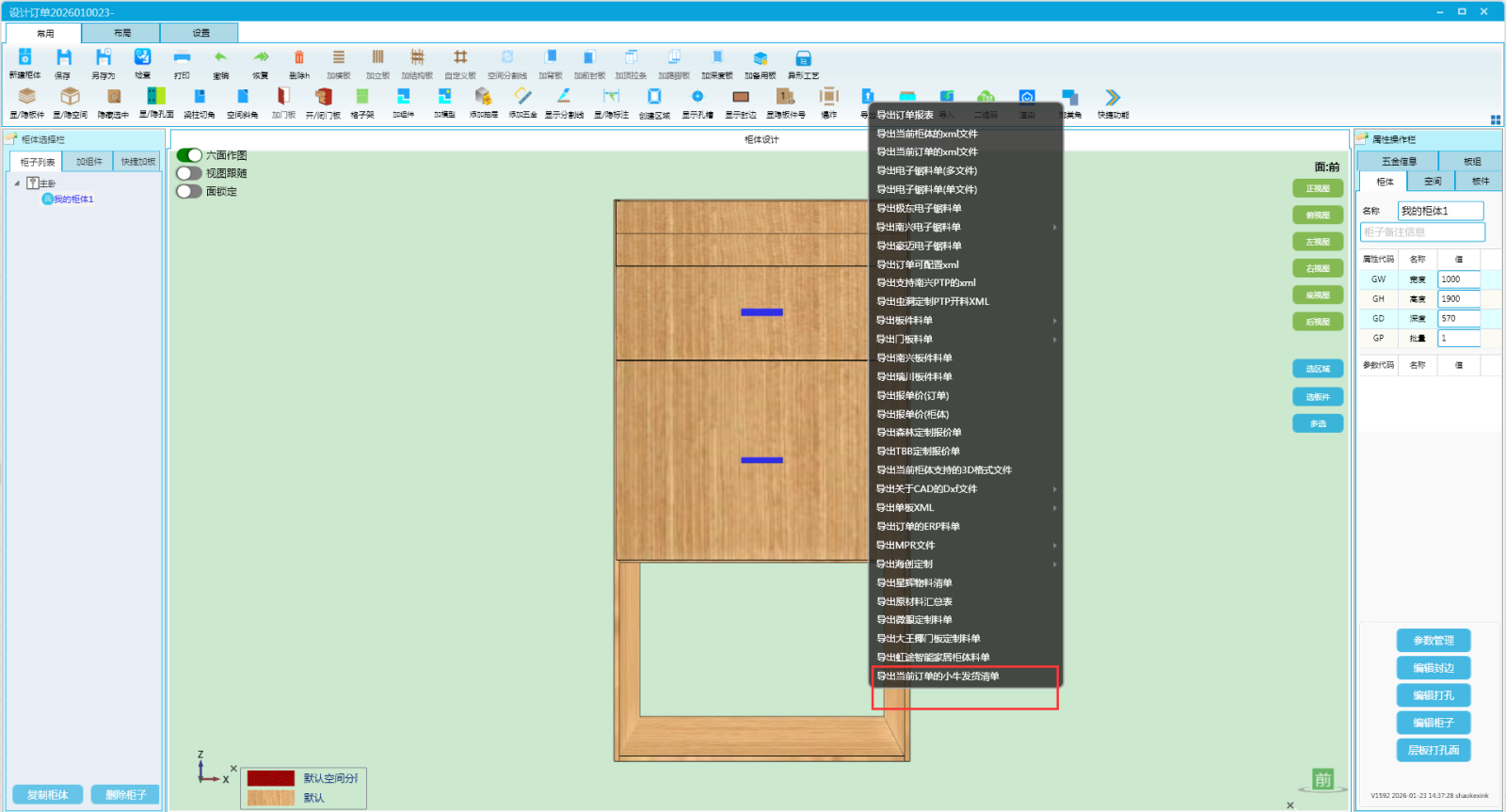The height and width of the screenshot is (812, 1506).
Task: Click the red 默认空间分割 color swatch
Action: click(271, 778)
